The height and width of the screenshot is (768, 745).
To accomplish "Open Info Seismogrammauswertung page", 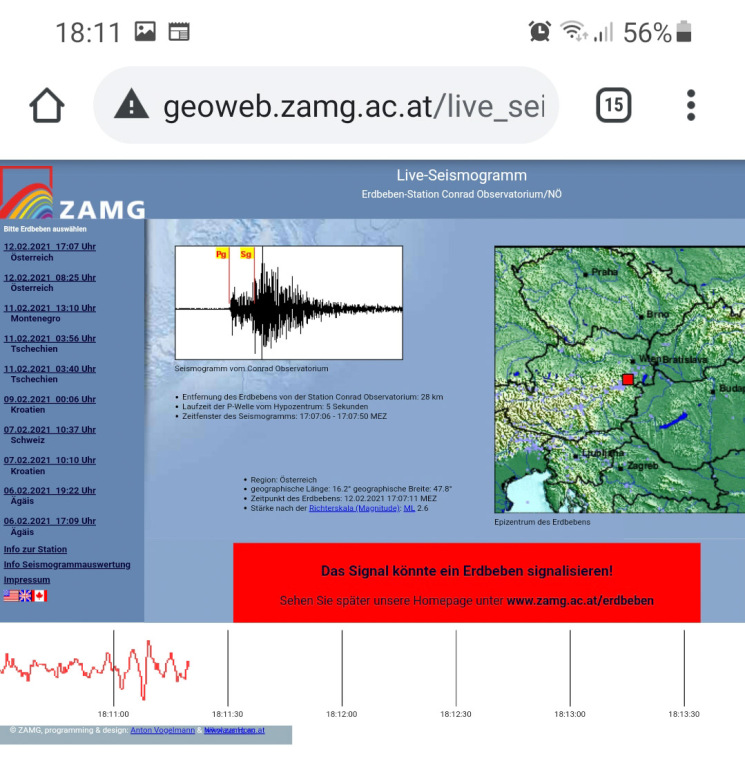I will (67, 564).
